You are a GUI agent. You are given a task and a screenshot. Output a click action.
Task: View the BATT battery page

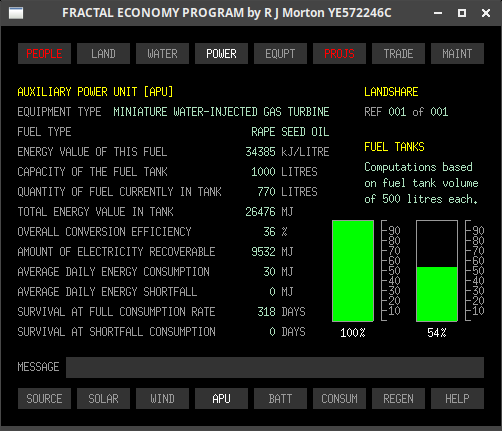pyautogui.click(x=280, y=398)
